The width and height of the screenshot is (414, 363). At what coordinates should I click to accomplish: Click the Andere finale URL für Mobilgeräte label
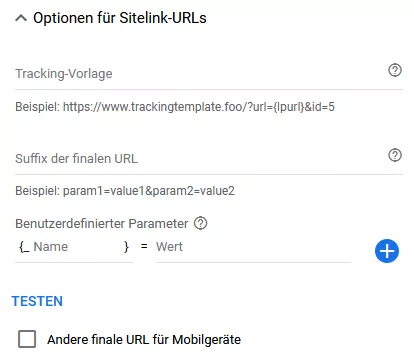point(144,340)
